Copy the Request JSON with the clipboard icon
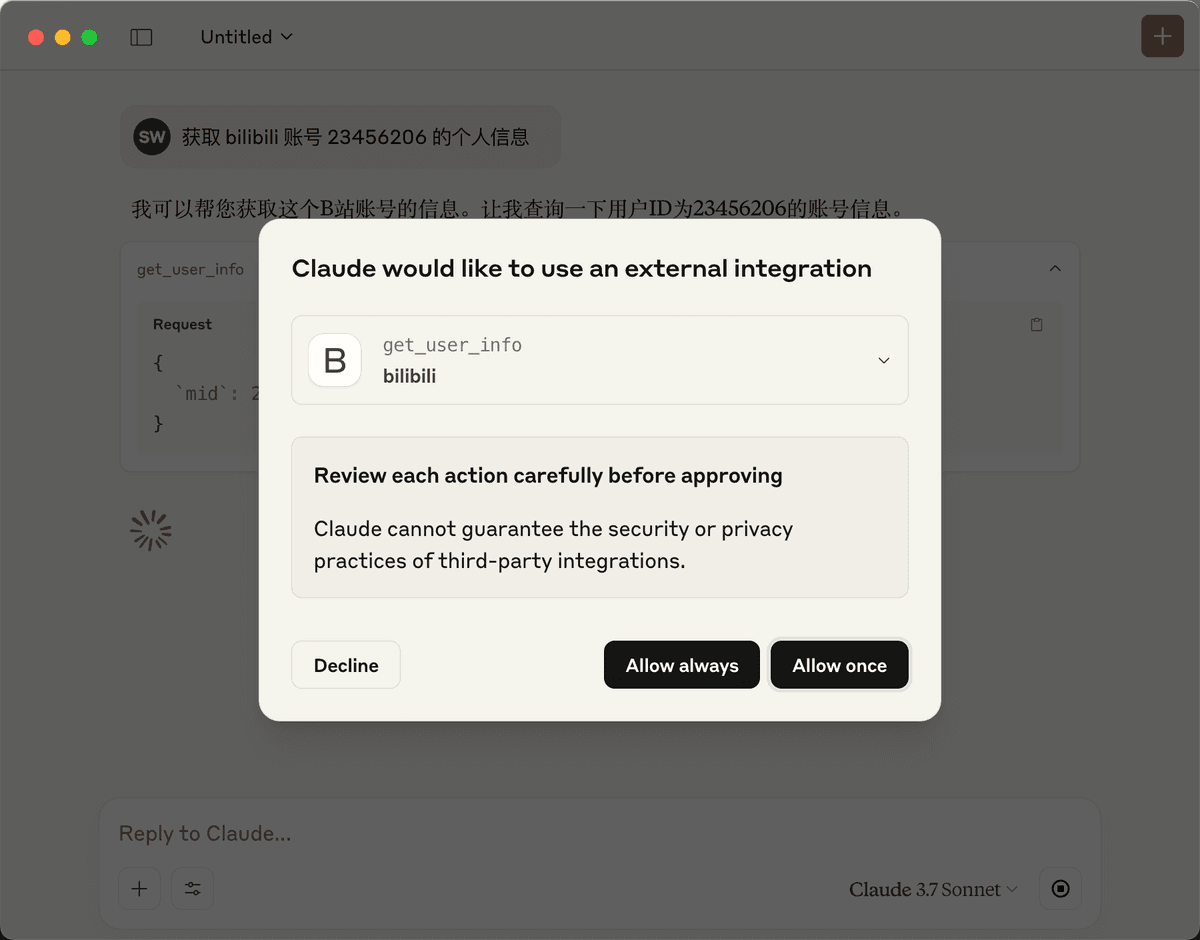This screenshot has width=1200, height=940. coord(1037,325)
